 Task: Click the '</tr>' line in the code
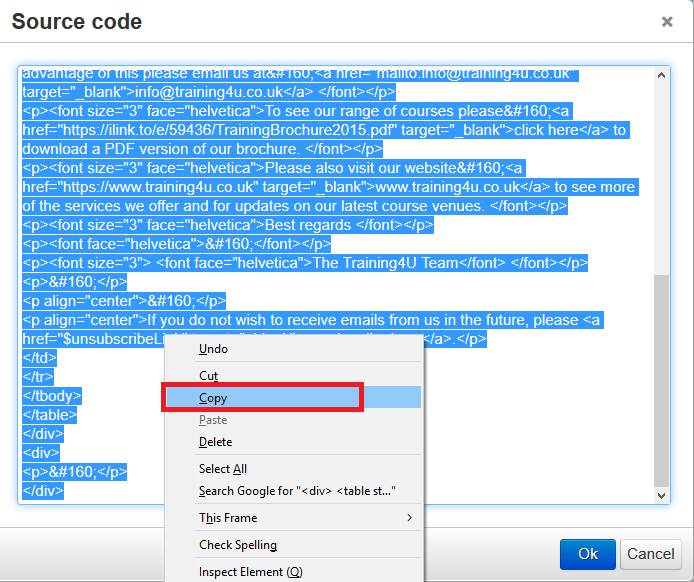tap(38, 377)
